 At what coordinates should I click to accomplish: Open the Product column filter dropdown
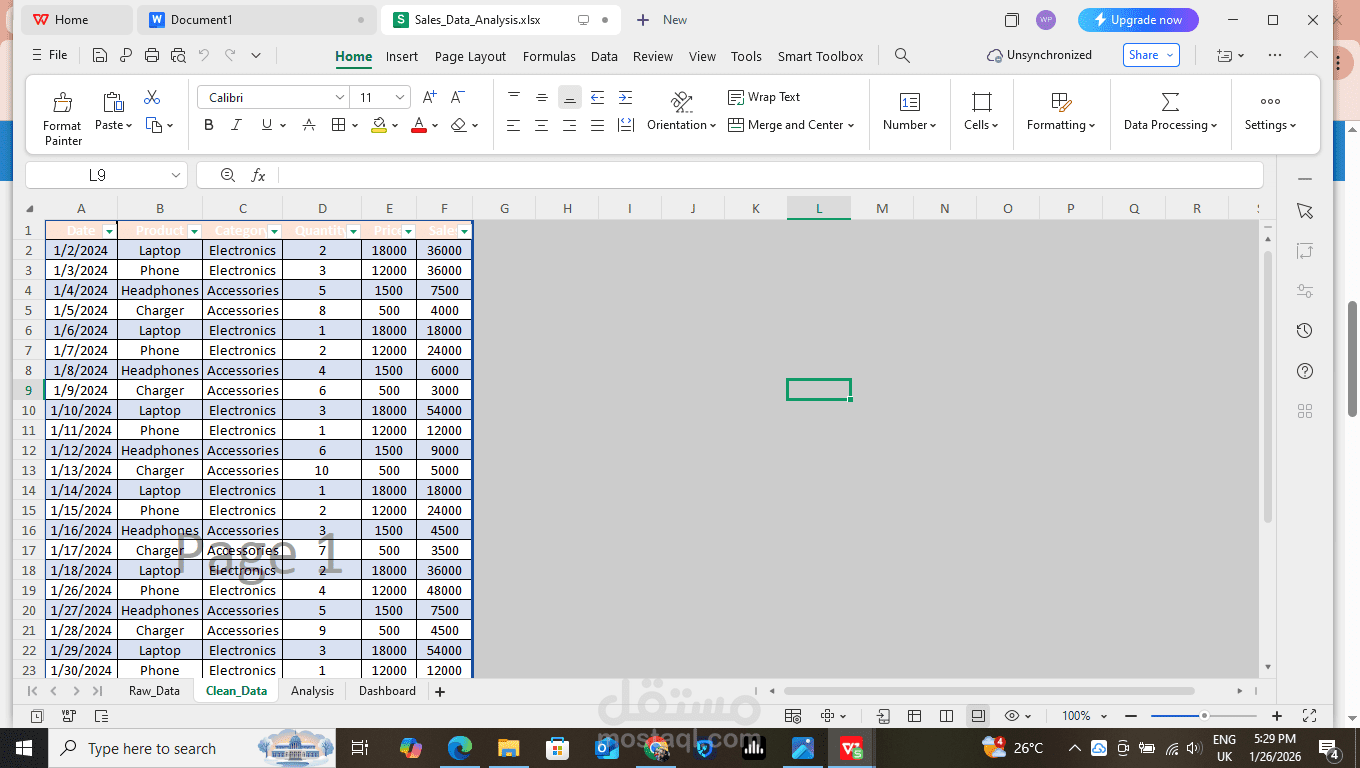click(x=194, y=231)
